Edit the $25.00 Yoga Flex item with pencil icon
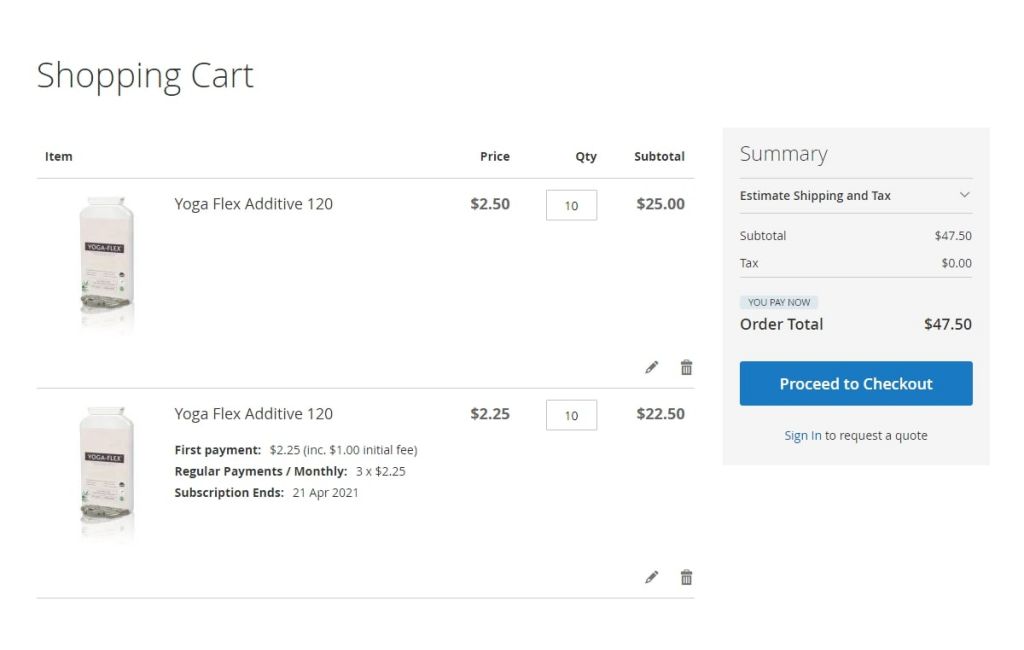This screenshot has width=1024, height=650. click(x=651, y=367)
